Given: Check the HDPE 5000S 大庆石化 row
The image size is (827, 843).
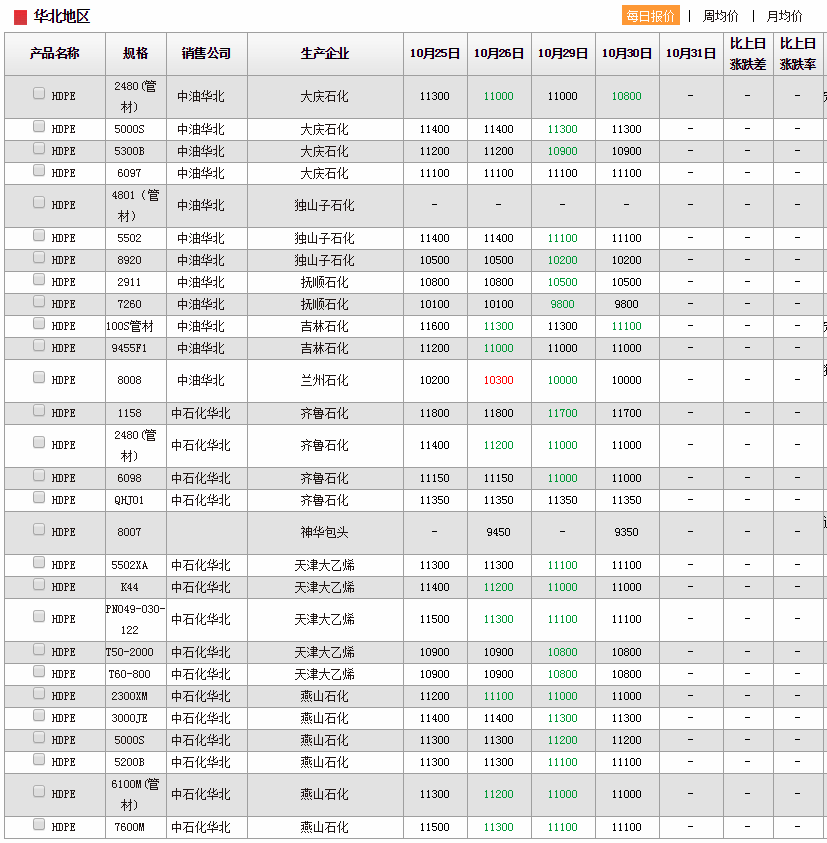Looking at the screenshot, I should click(39, 126).
